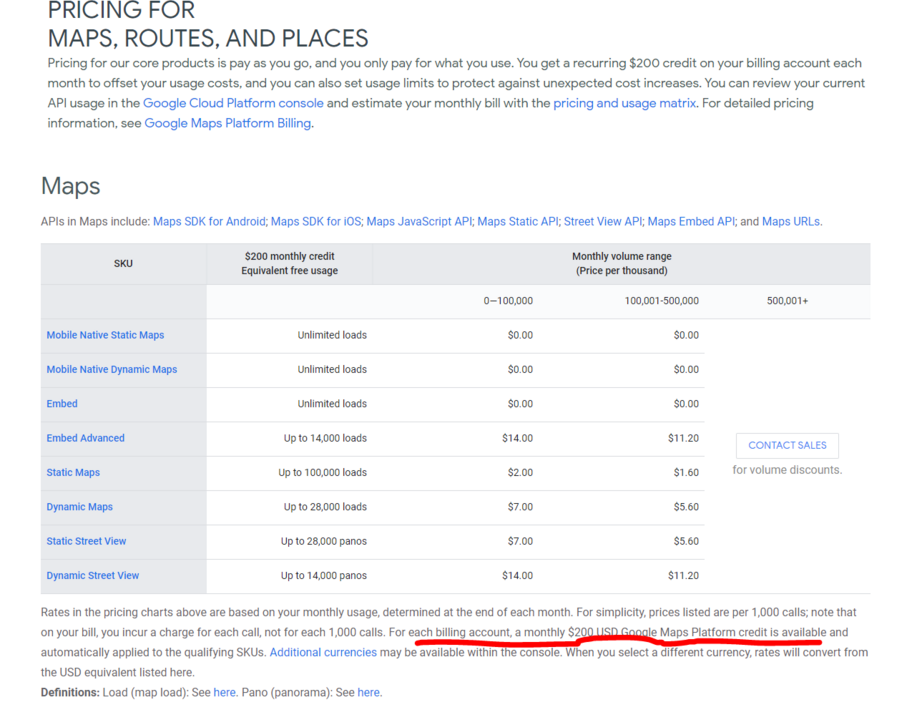Open Maps Static API link
Image resolution: width=922 pixels, height=720 pixels.
(517, 222)
